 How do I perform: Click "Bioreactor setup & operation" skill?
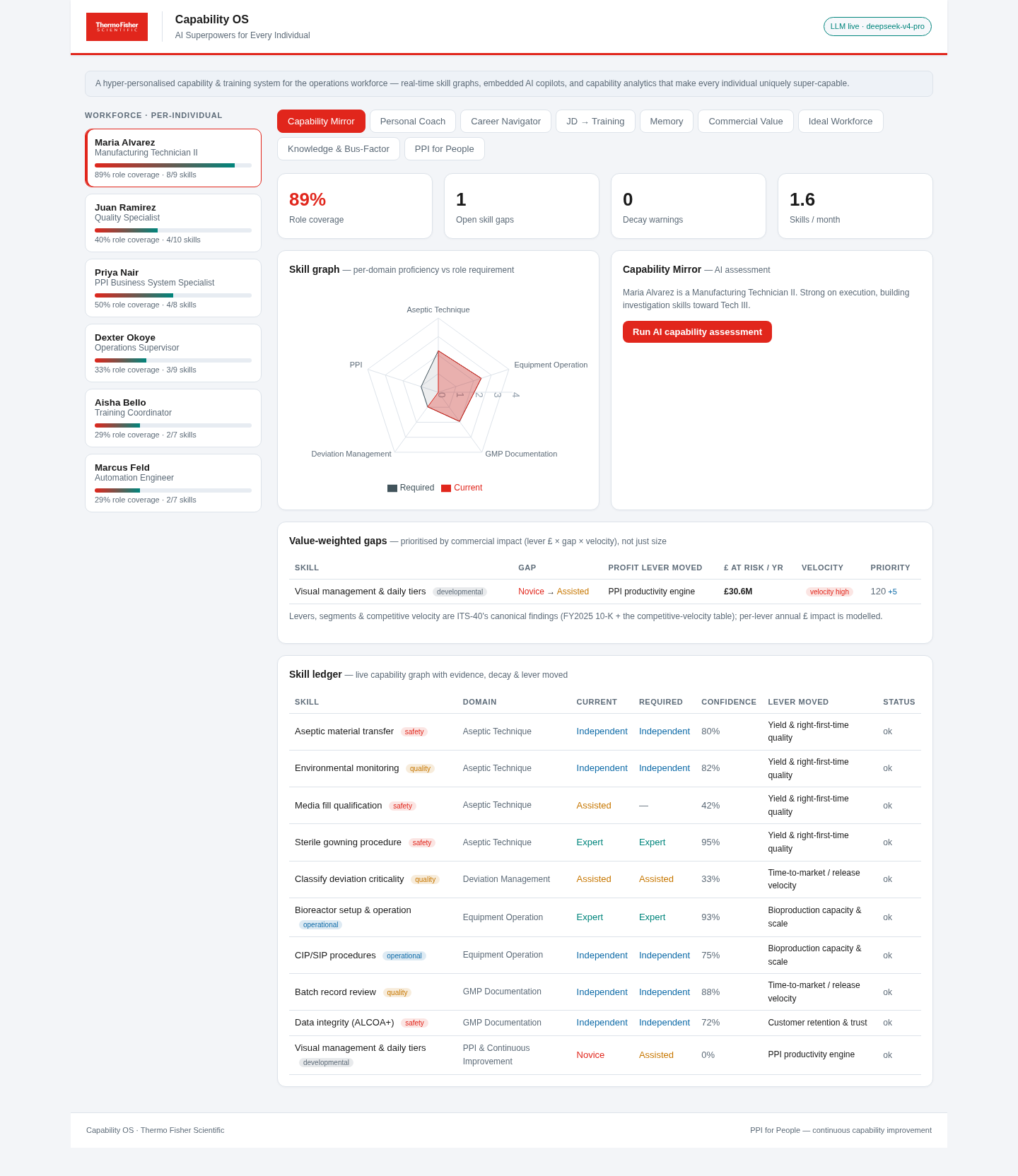coord(353,910)
